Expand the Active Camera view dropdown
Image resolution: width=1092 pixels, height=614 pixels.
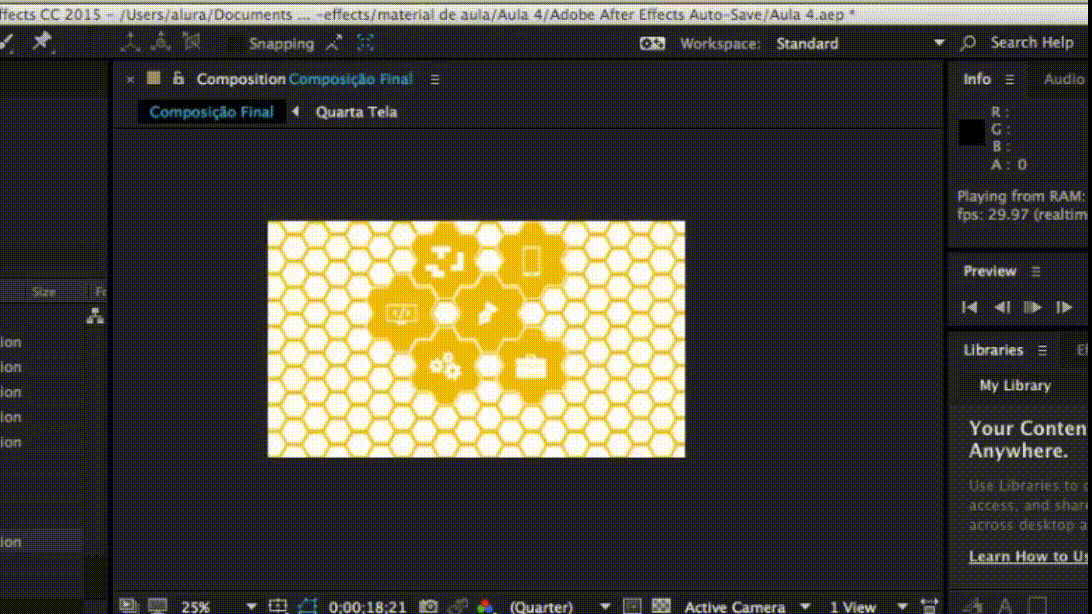[805, 606]
